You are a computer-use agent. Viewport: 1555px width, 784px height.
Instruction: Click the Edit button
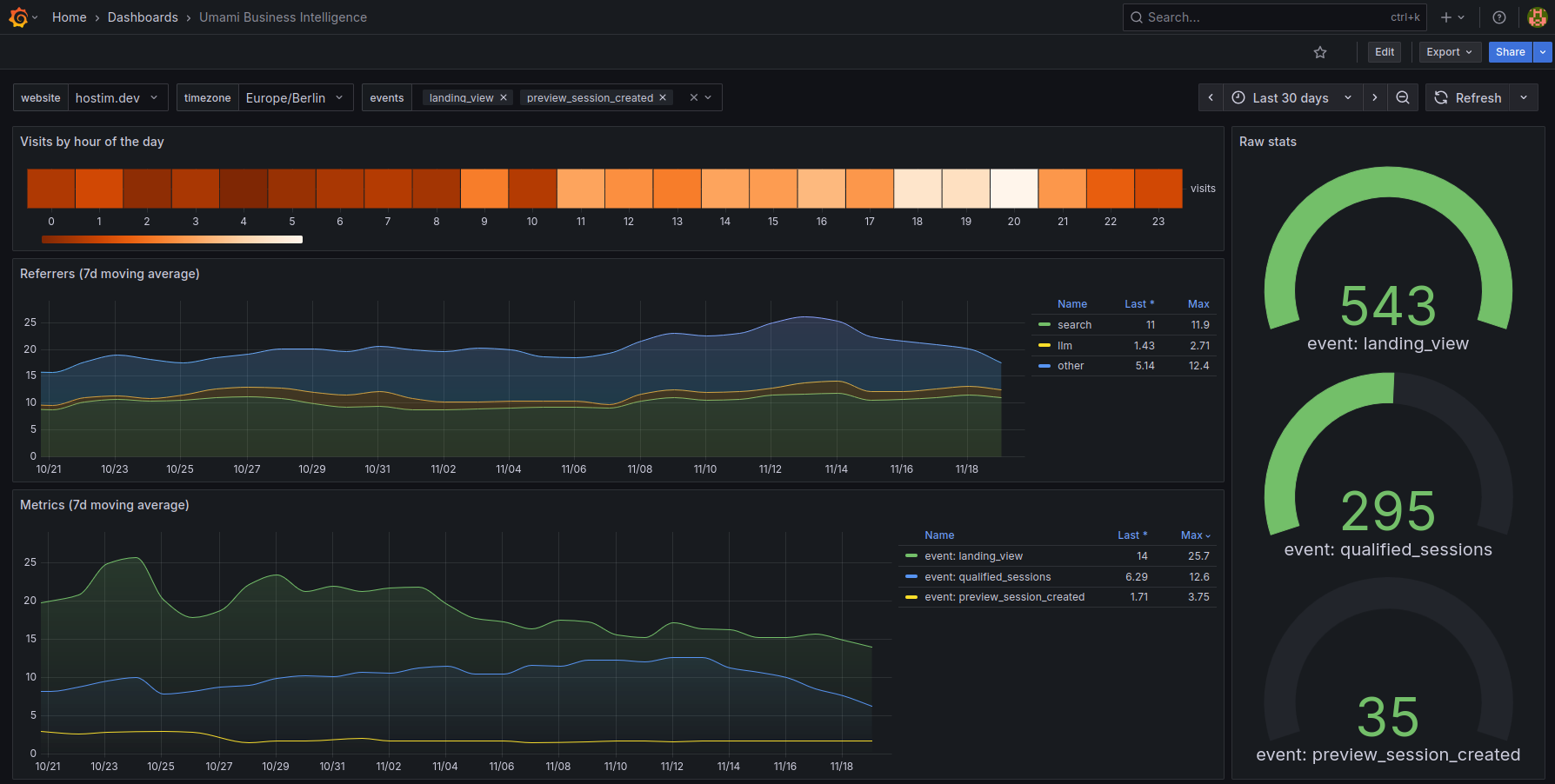pos(1384,52)
